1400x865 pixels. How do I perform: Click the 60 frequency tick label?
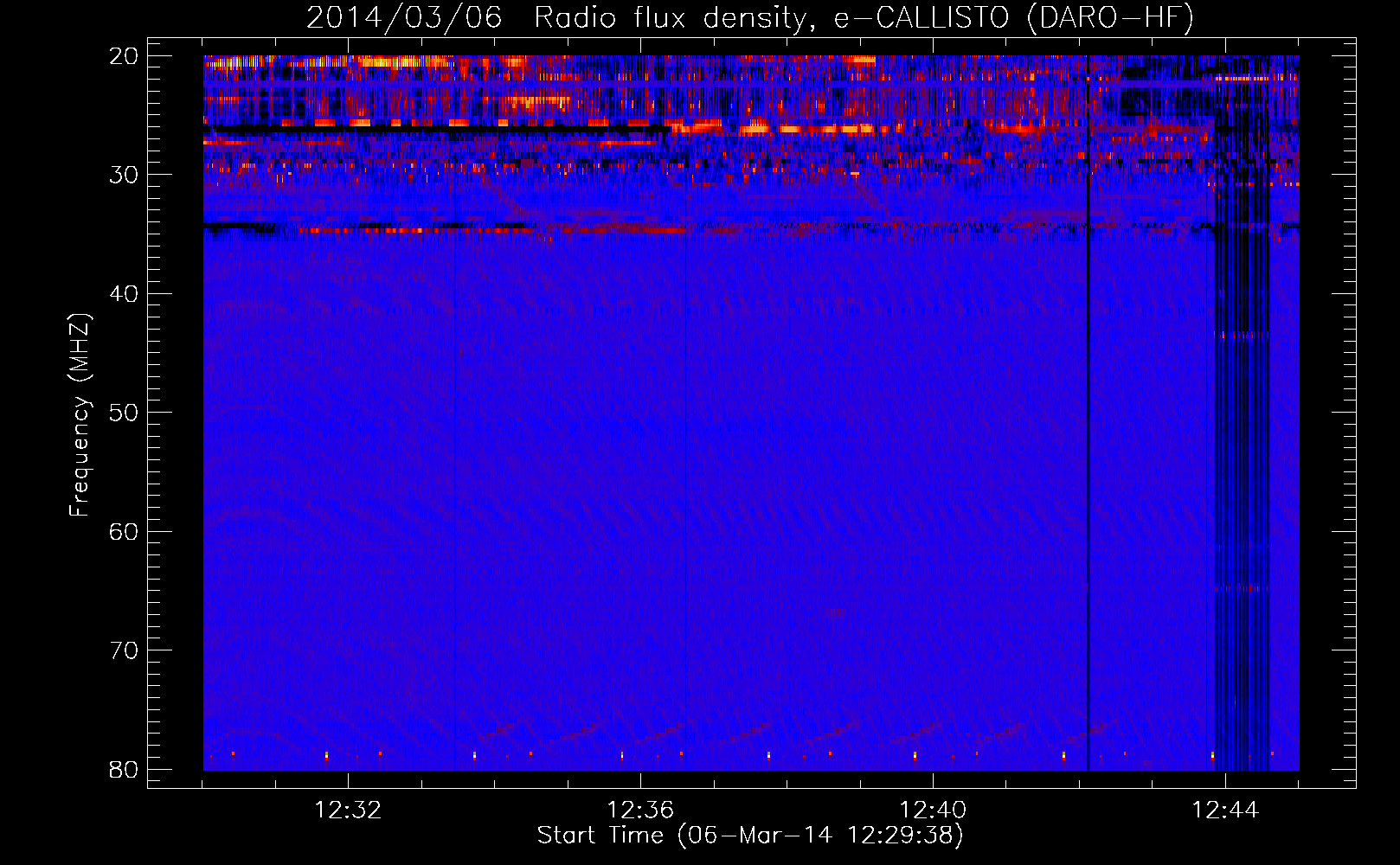124,531
